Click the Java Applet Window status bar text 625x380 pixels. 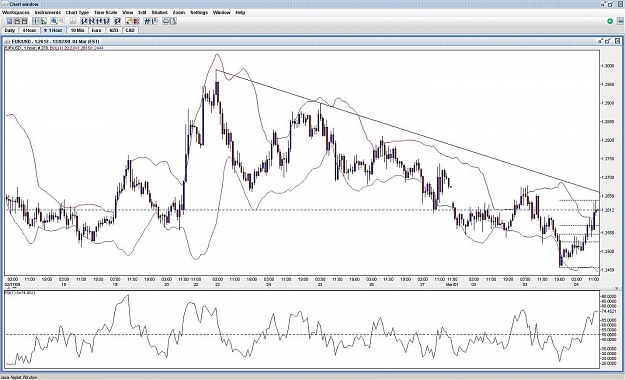point(19,377)
